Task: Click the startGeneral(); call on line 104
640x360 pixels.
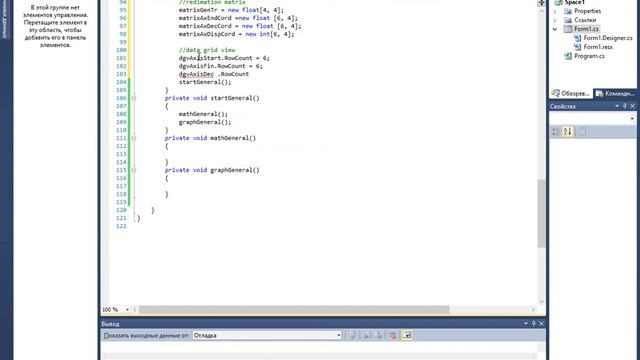Action: coord(205,82)
